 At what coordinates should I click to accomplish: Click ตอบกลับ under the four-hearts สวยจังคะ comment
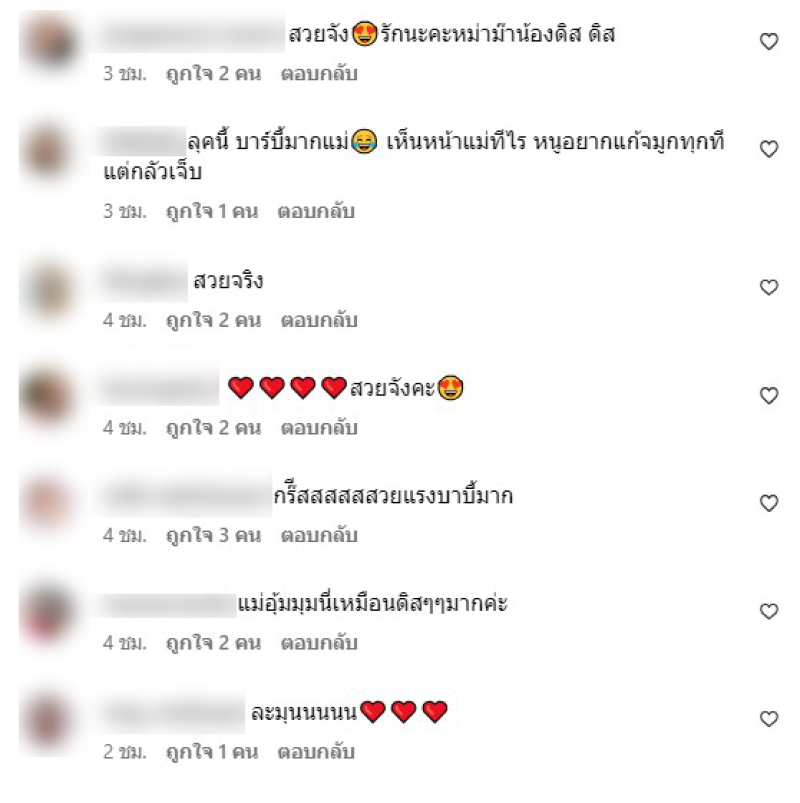pos(319,428)
